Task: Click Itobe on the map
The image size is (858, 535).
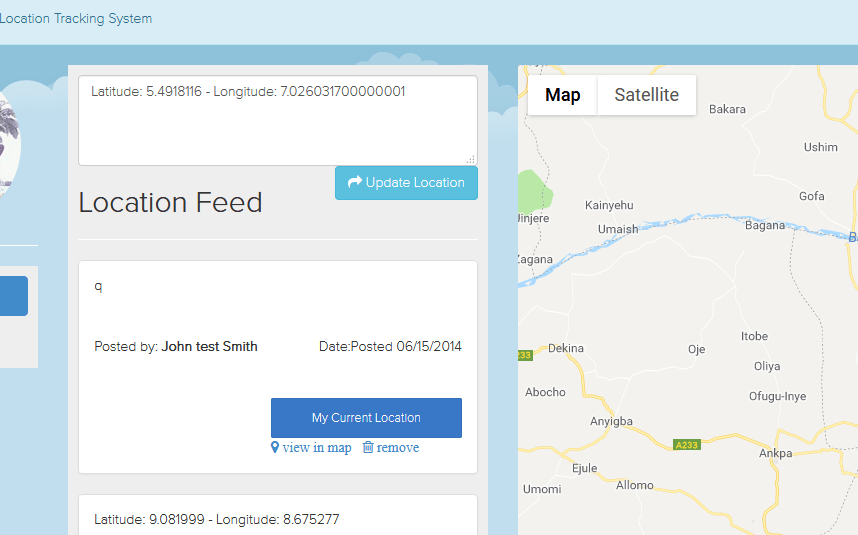Action: click(x=755, y=336)
